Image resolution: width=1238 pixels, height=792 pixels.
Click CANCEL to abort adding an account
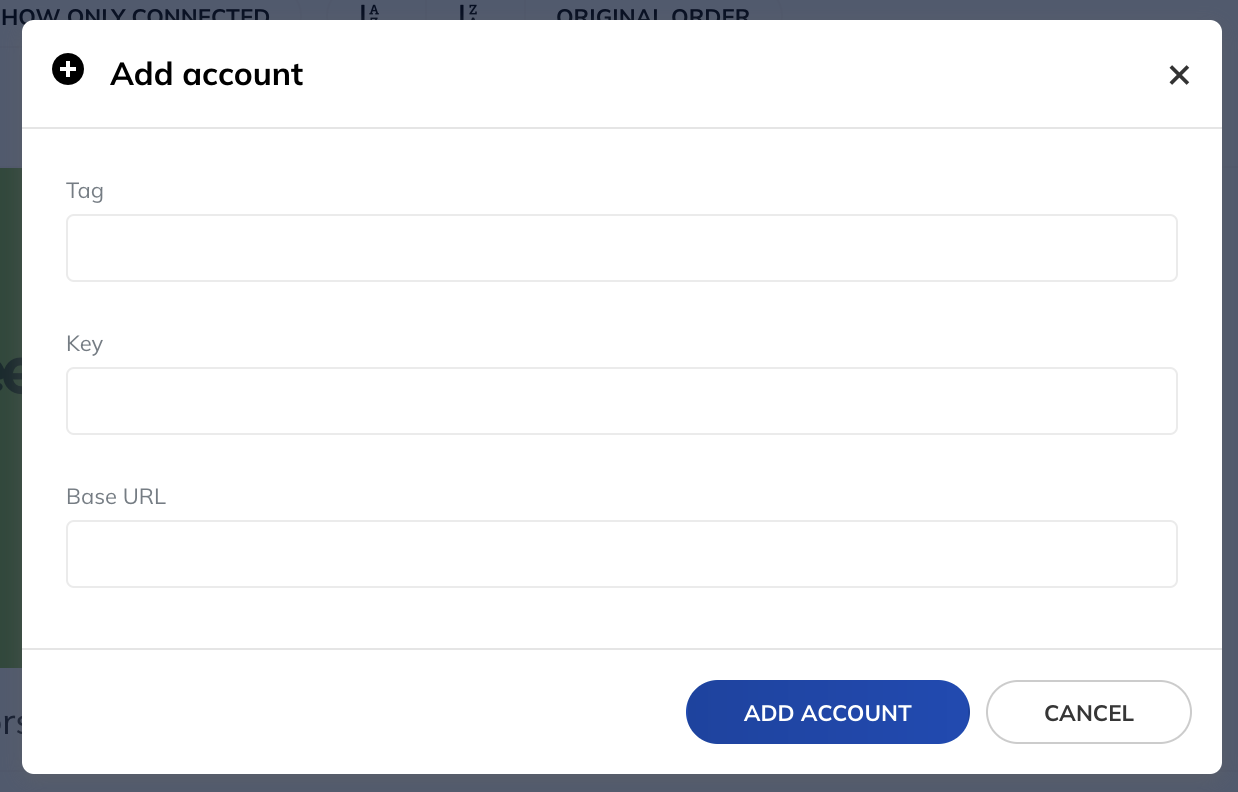1088,712
